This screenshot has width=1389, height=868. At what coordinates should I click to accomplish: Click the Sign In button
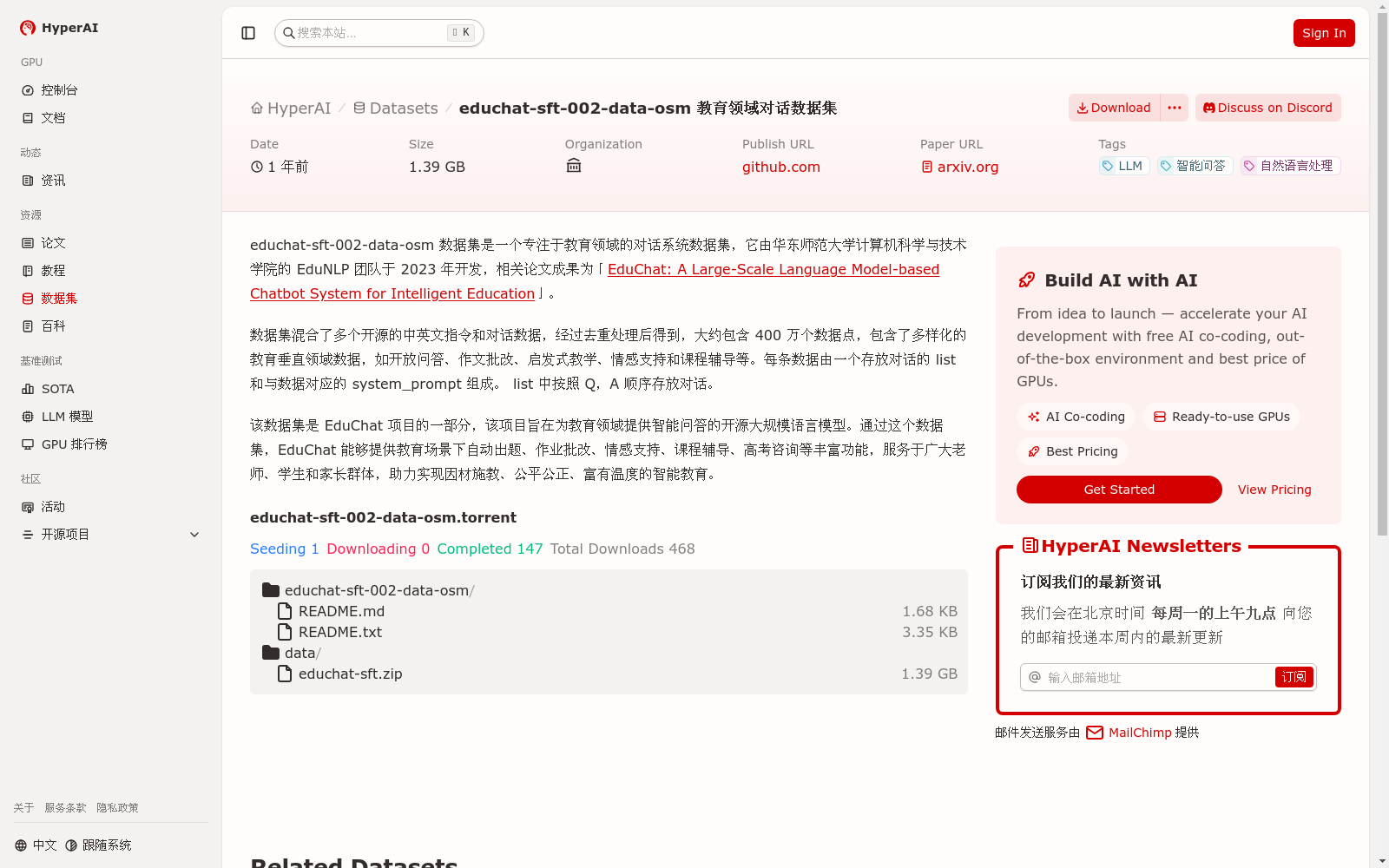click(x=1324, y=33)
